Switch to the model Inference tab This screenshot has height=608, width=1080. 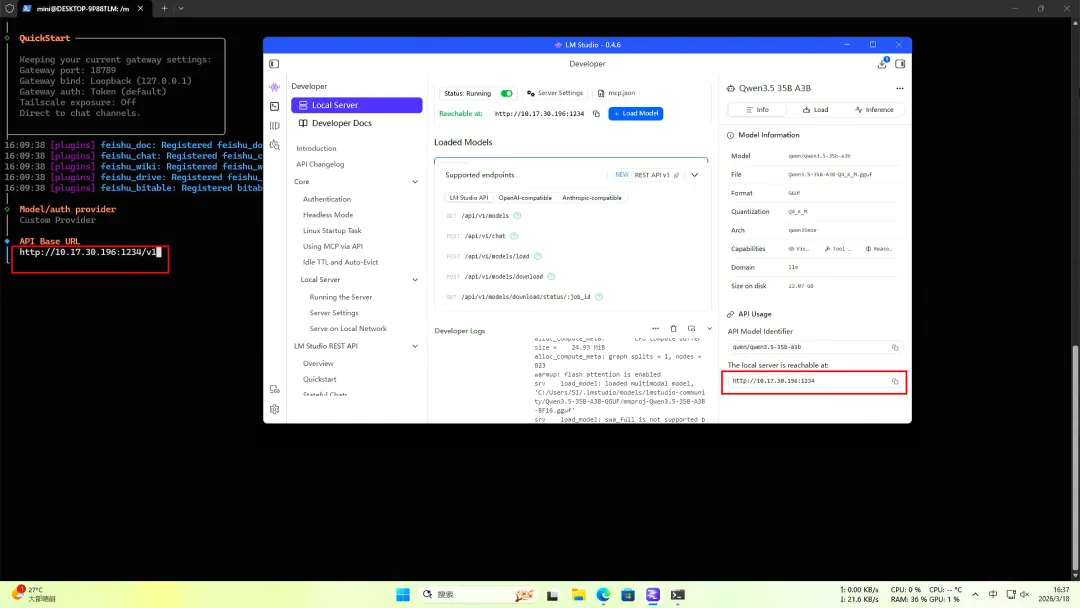[x=874, y=109]
